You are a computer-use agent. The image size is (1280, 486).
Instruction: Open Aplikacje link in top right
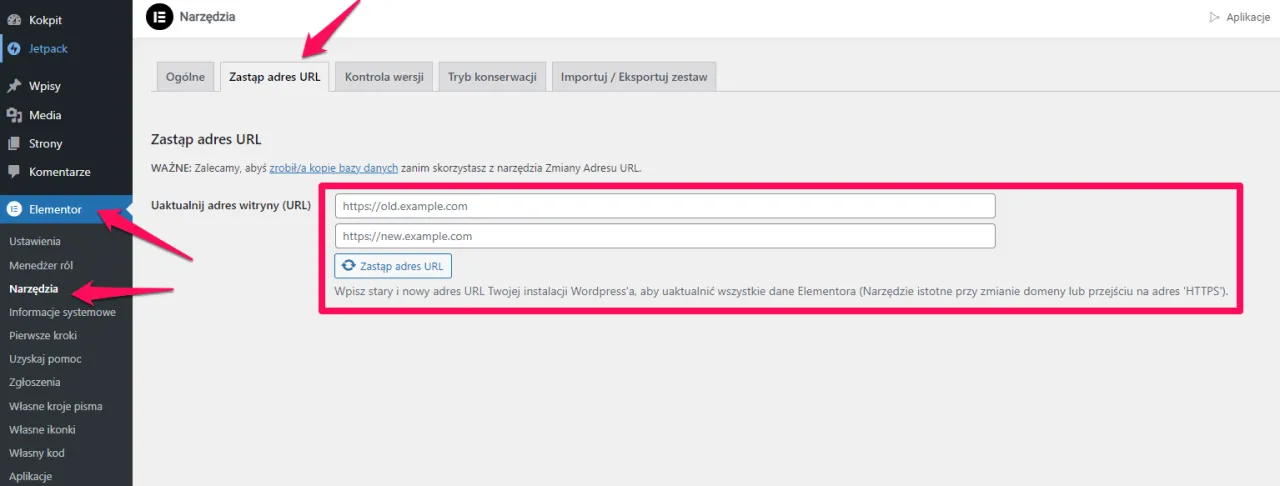coord(1239,17)
